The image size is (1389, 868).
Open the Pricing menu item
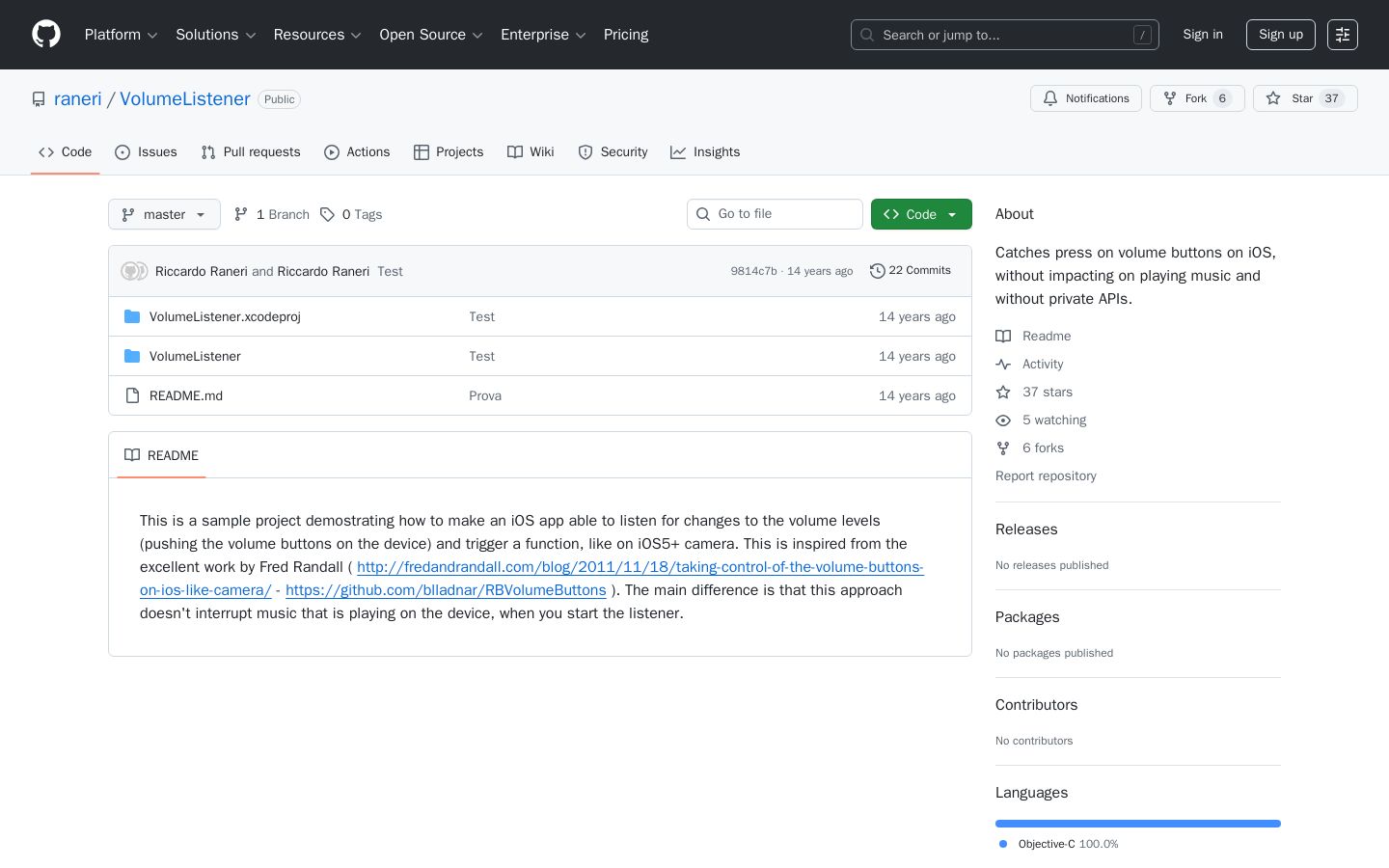tap(626, 35)
